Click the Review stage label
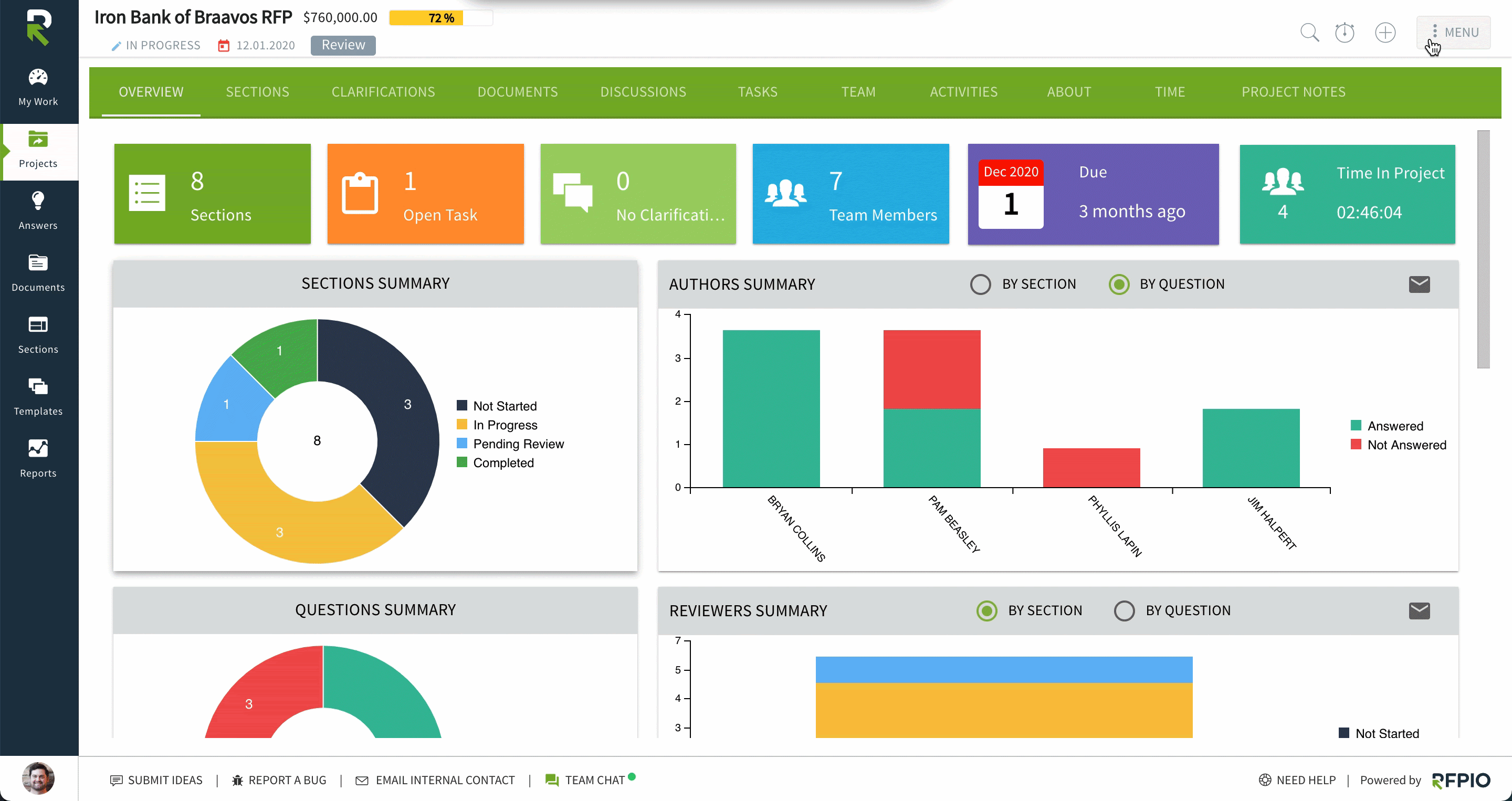The image size is (1512, 801). coord(343,45)
